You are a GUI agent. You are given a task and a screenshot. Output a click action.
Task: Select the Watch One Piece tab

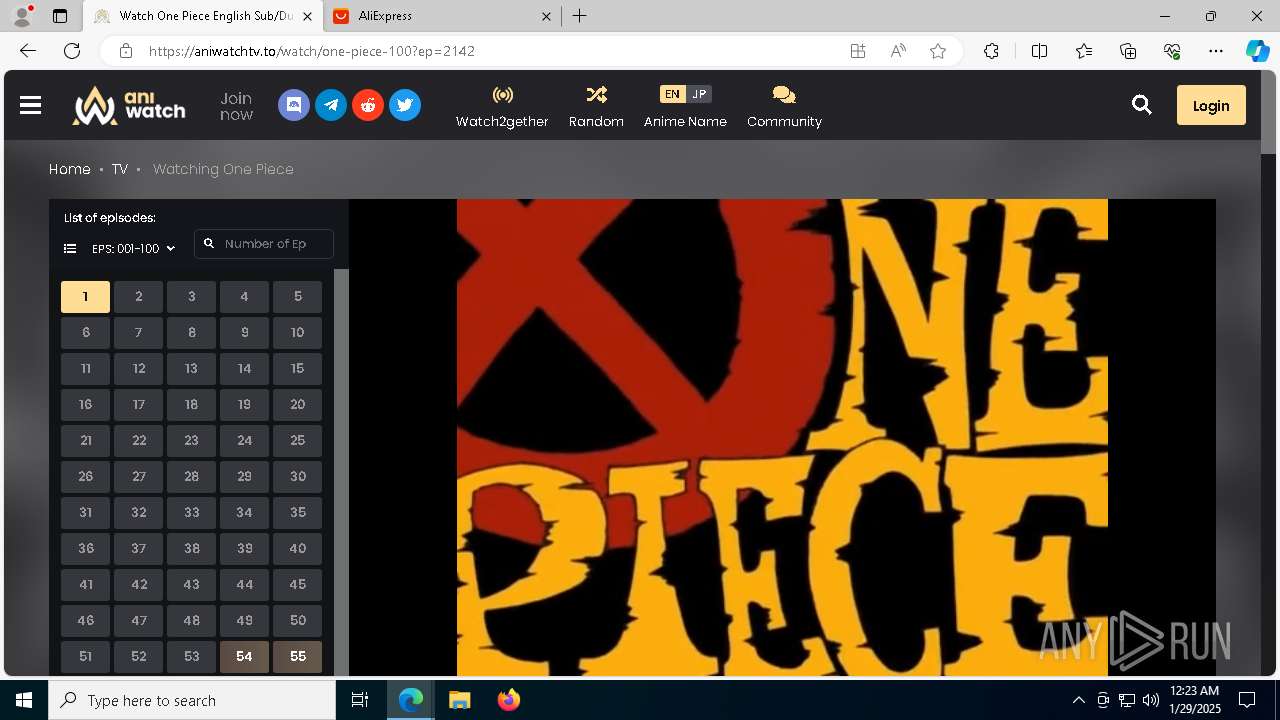202,16
